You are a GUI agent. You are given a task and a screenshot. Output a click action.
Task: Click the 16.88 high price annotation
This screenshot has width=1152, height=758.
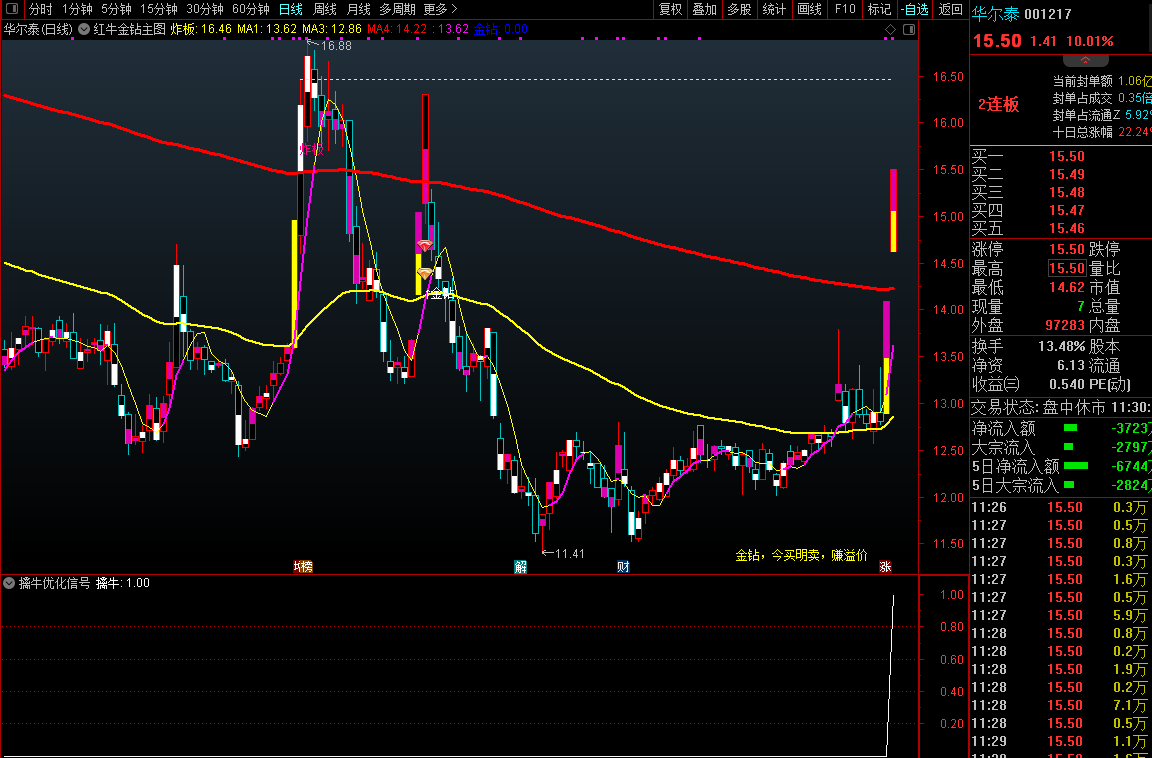336,46
